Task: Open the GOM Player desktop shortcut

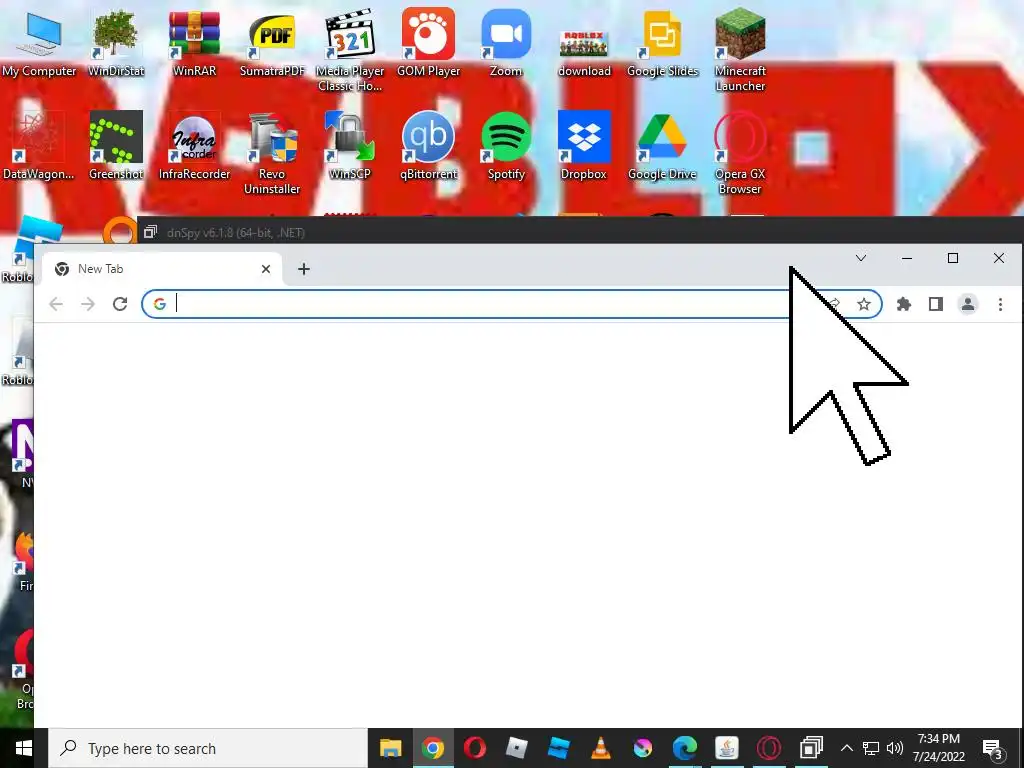Action: 428,43
